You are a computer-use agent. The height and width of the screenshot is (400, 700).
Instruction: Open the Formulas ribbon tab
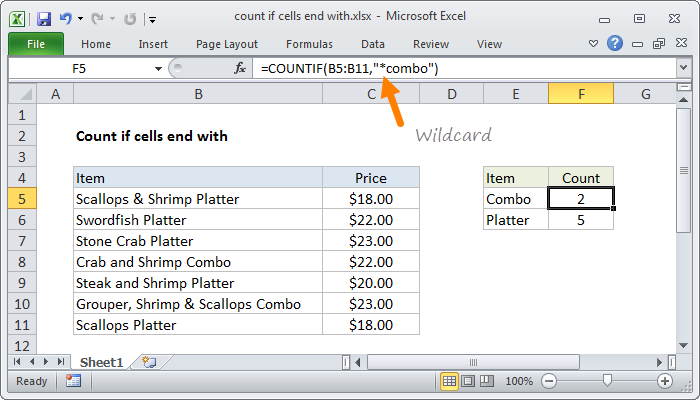coord(309,44)
